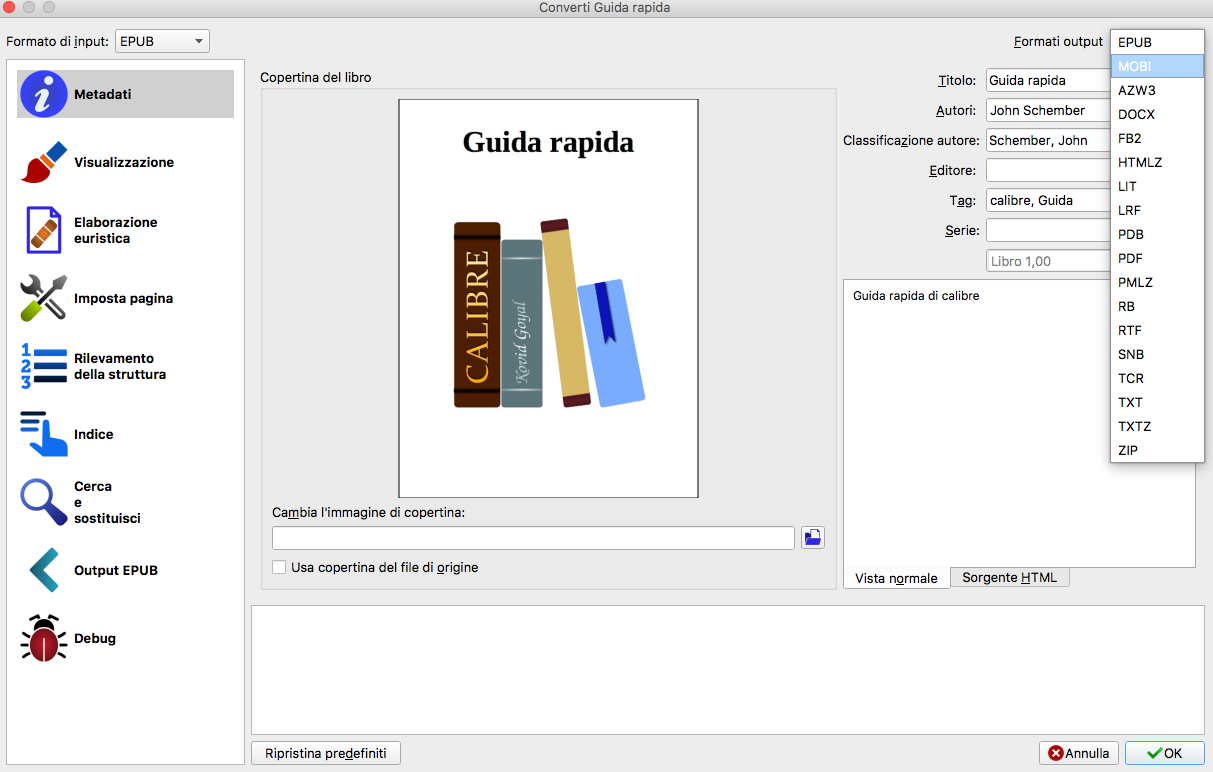The height and width of the screenshot is (772, 1213).
Task: Switch to Vista normale tab
Action: 896,578
